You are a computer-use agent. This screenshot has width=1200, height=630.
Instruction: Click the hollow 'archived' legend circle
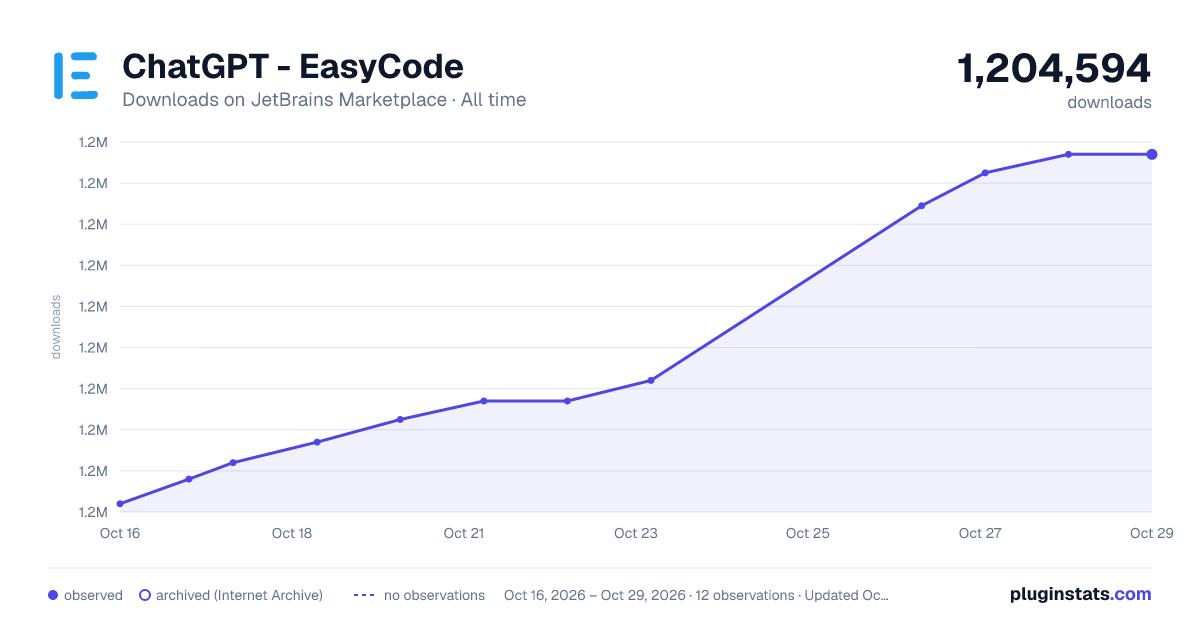144,595
